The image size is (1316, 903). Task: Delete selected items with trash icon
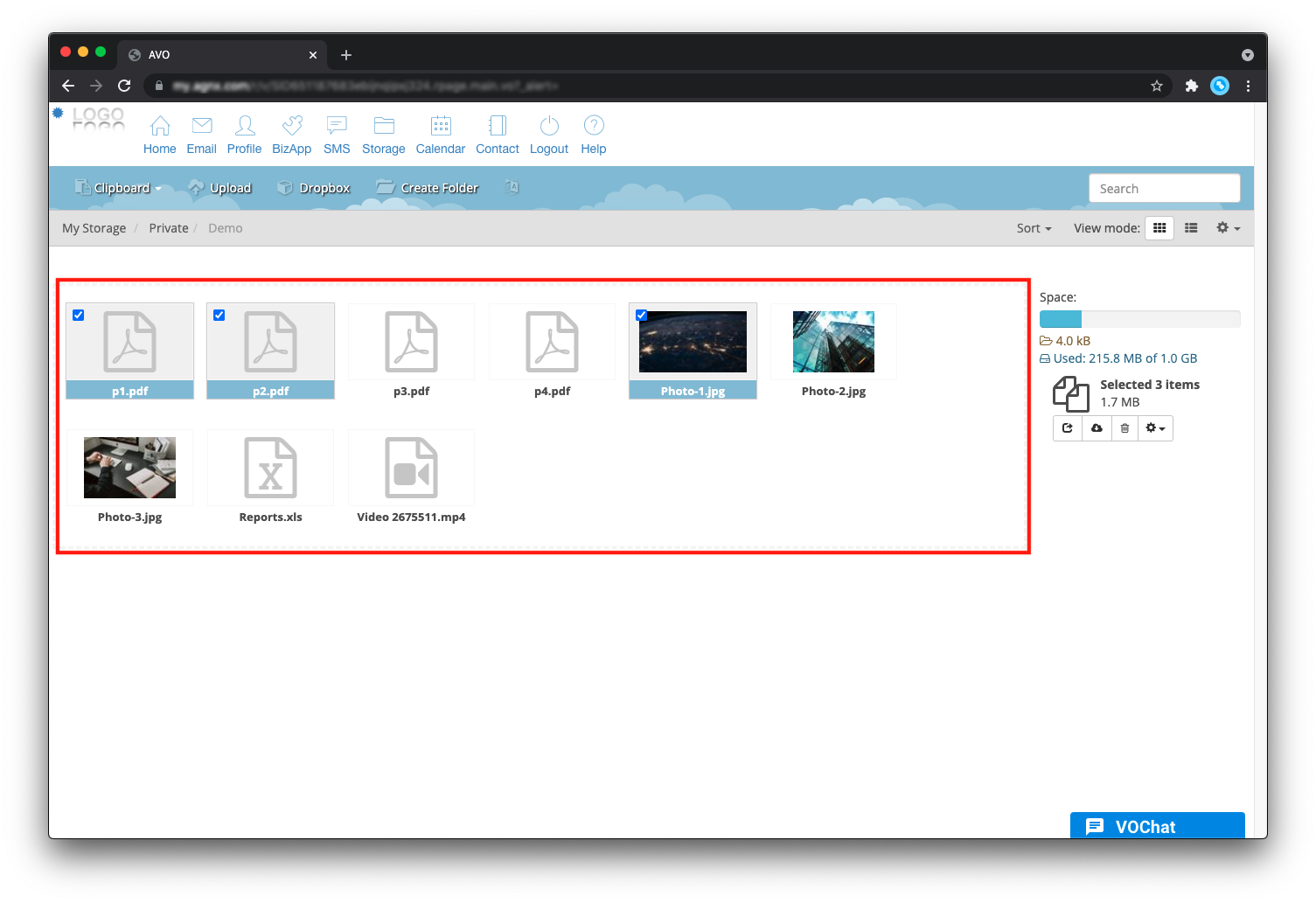click(1125, 428)
